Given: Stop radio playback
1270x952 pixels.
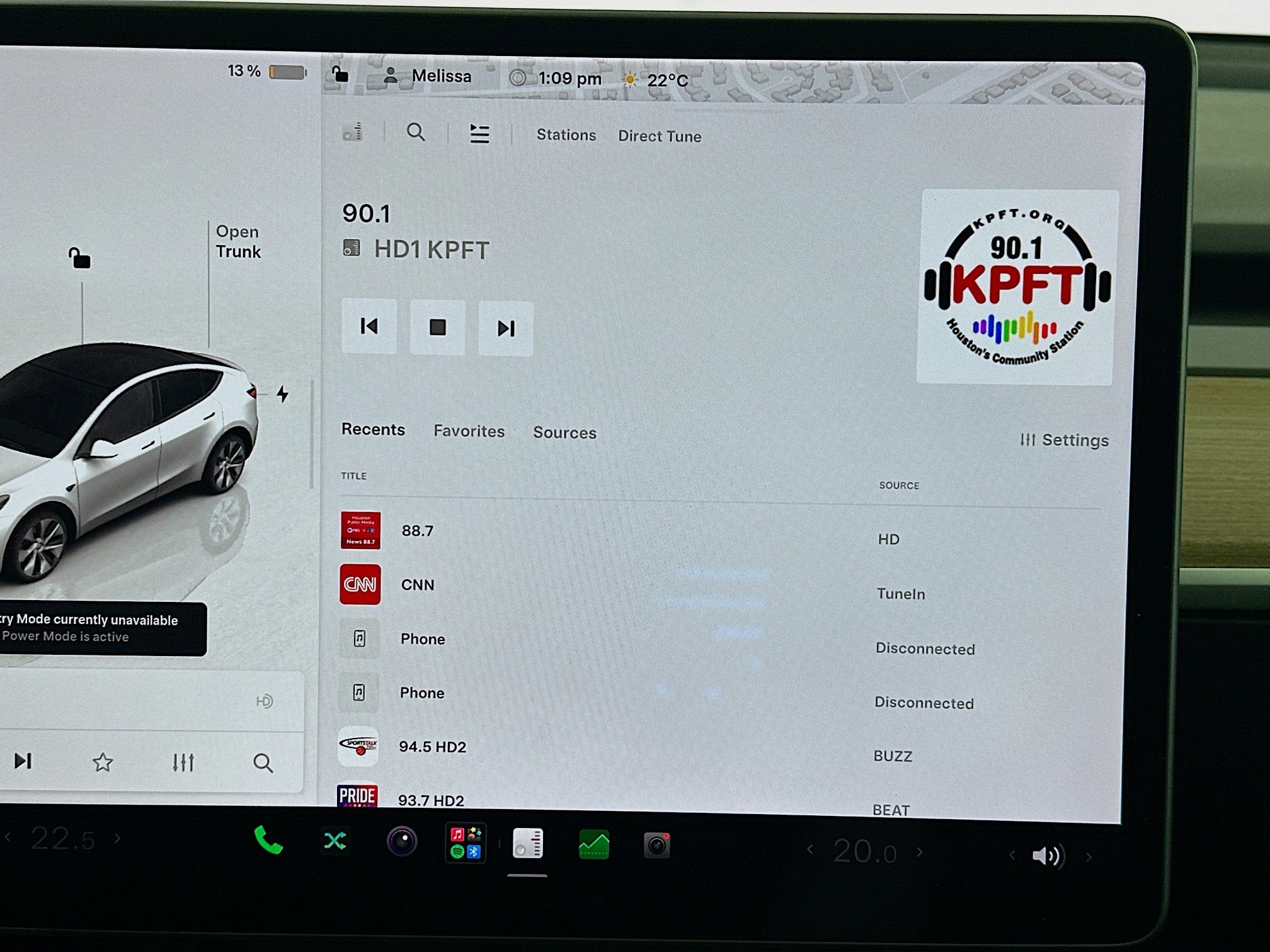Looking at the screenshot, I should tap(438, 327).
